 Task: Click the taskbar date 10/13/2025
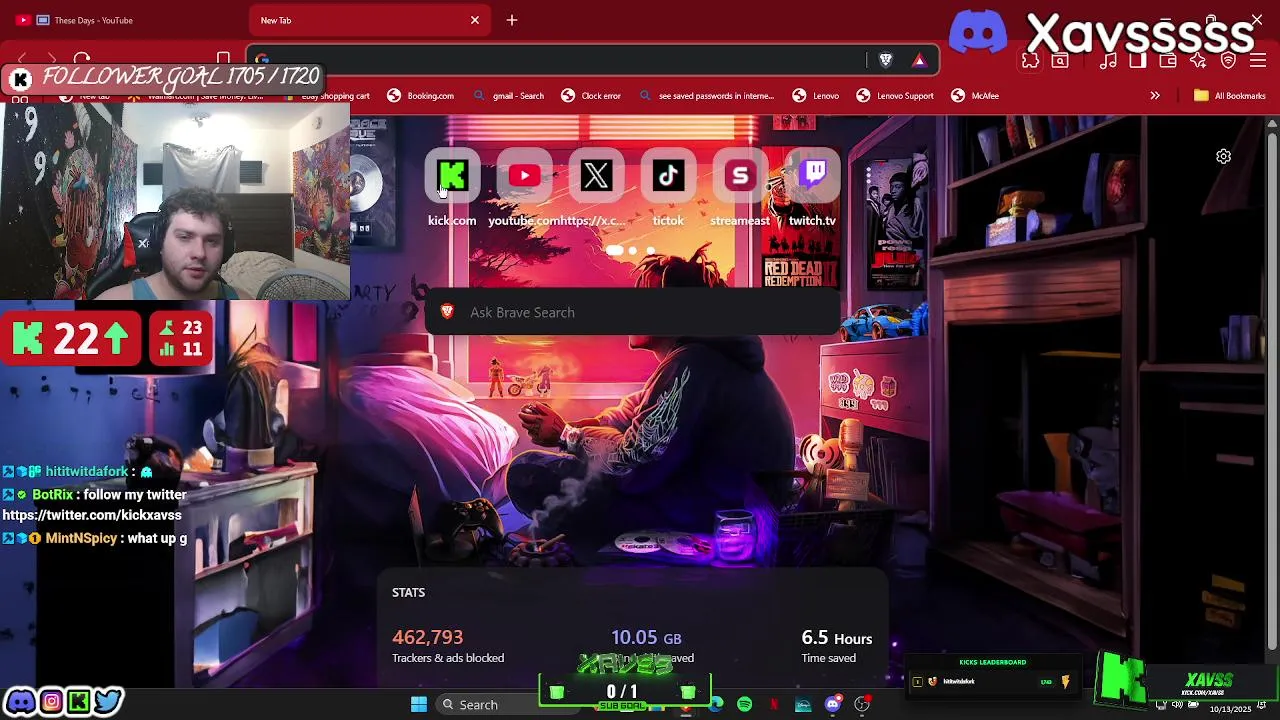tap(1230, 709)
